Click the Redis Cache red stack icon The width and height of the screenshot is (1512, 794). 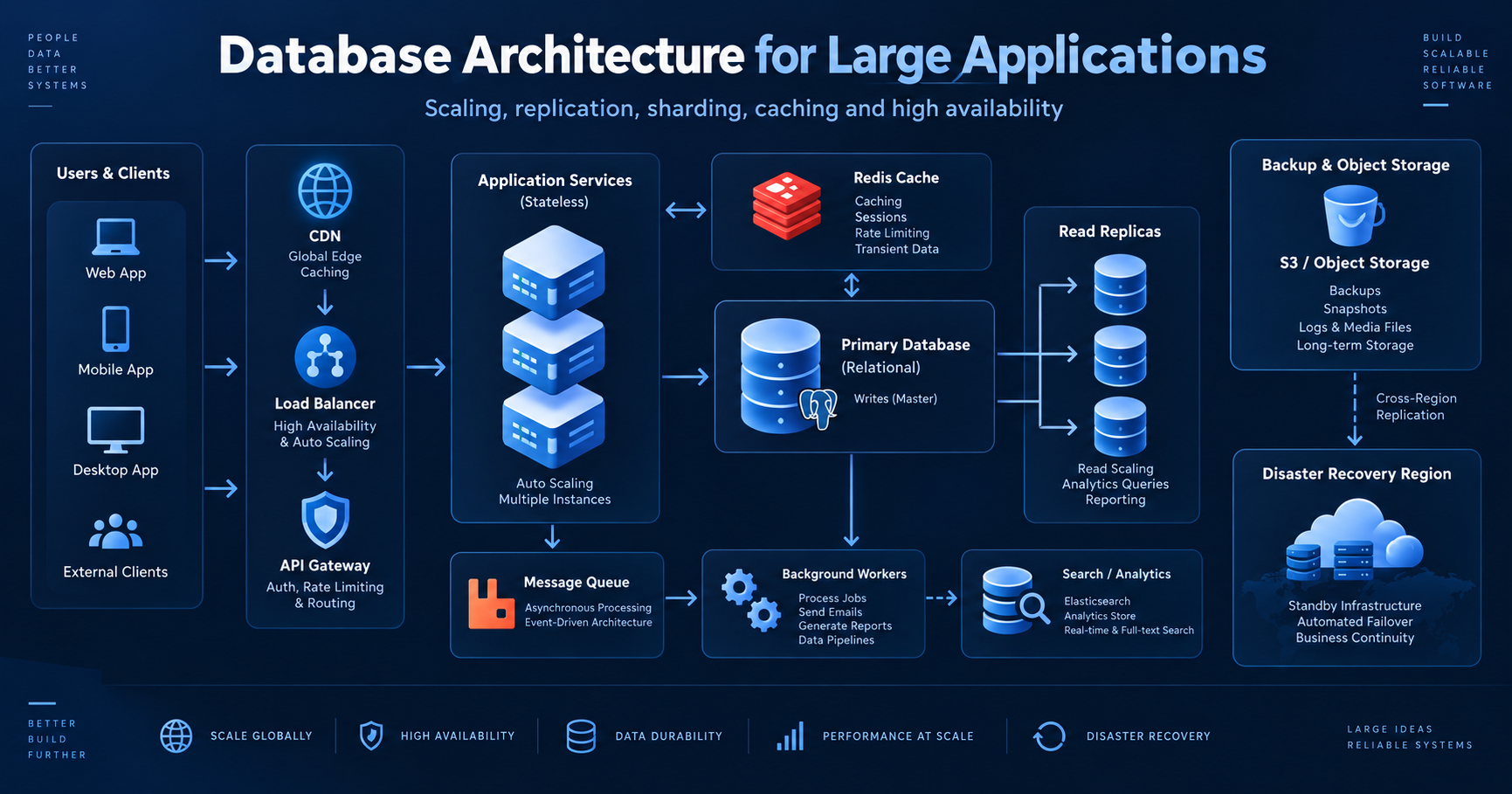pos(786,205)
